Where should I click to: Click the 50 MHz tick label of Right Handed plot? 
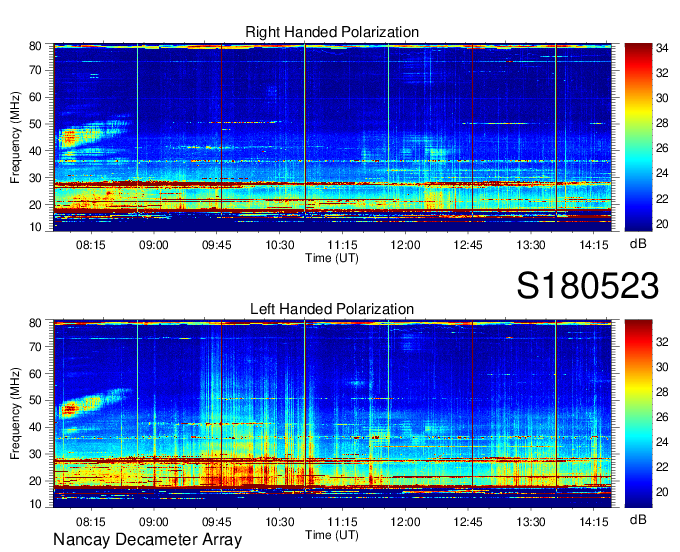[35, 124]
